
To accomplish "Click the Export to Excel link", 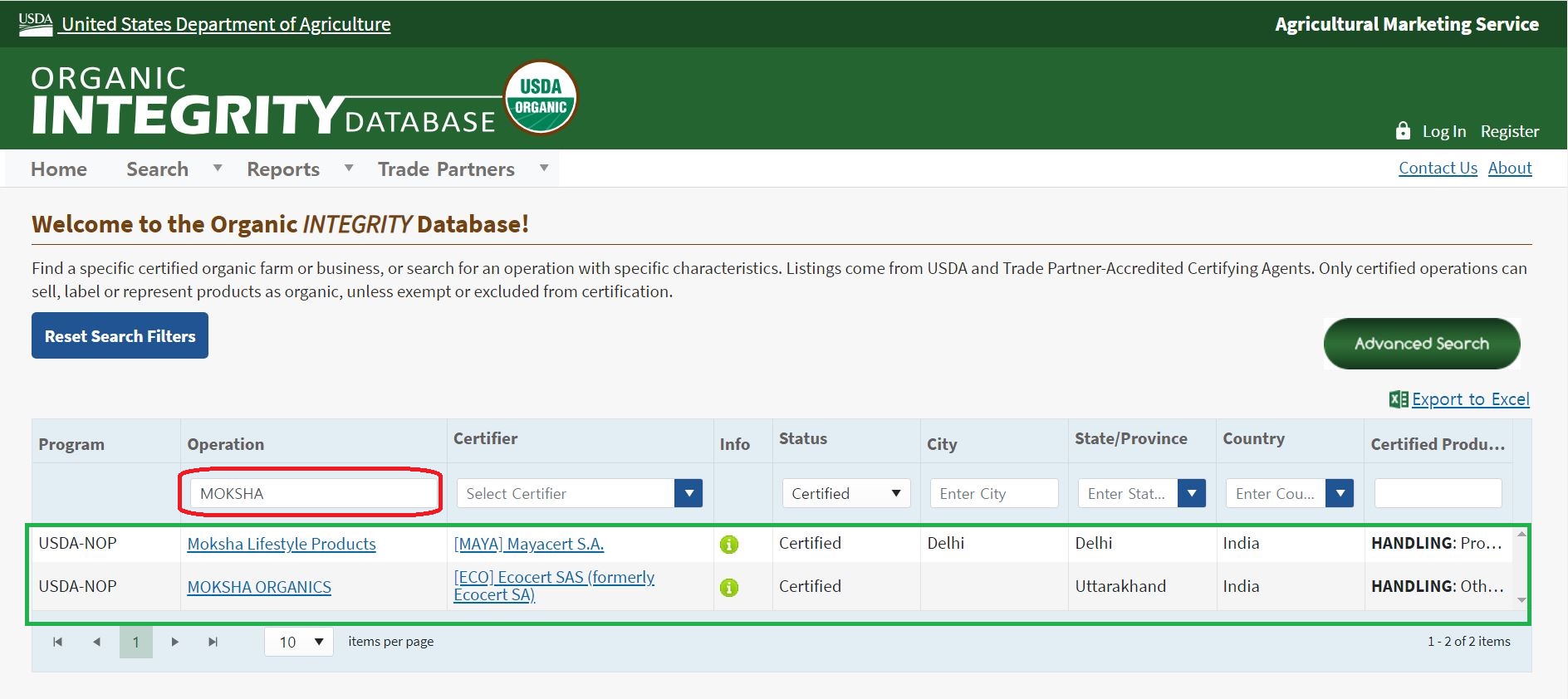I will click(x=1471, y=399).
